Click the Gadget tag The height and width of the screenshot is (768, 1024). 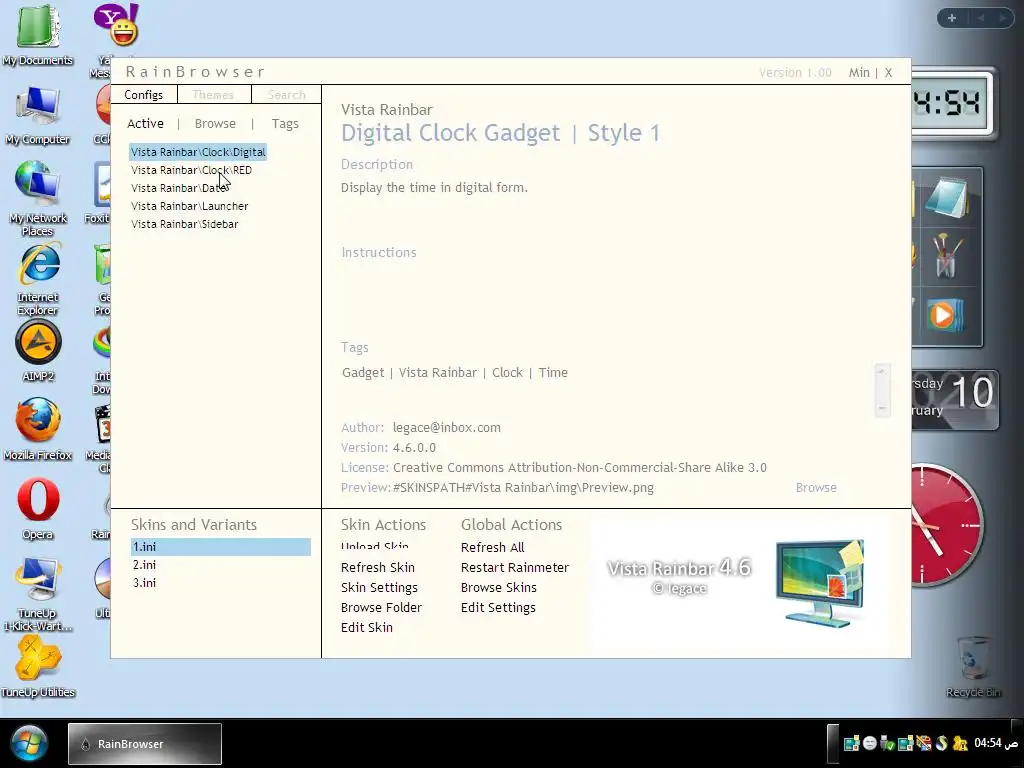(363, 373)
